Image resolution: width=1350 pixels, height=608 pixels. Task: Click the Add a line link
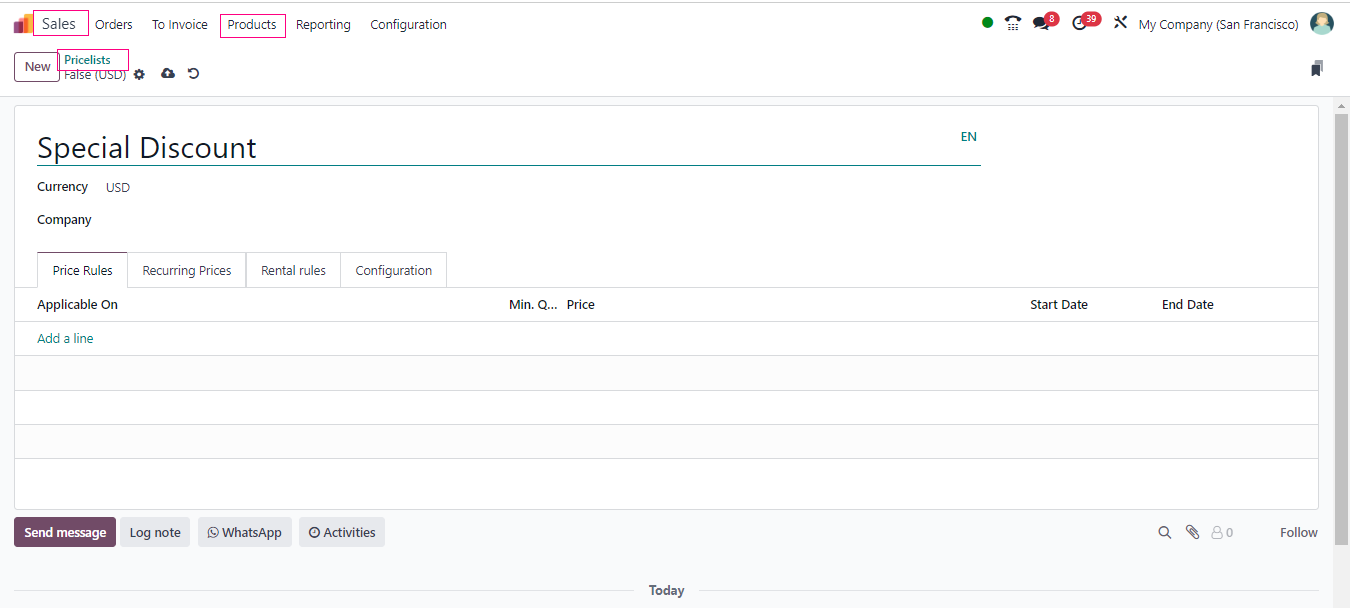point(65,339)
